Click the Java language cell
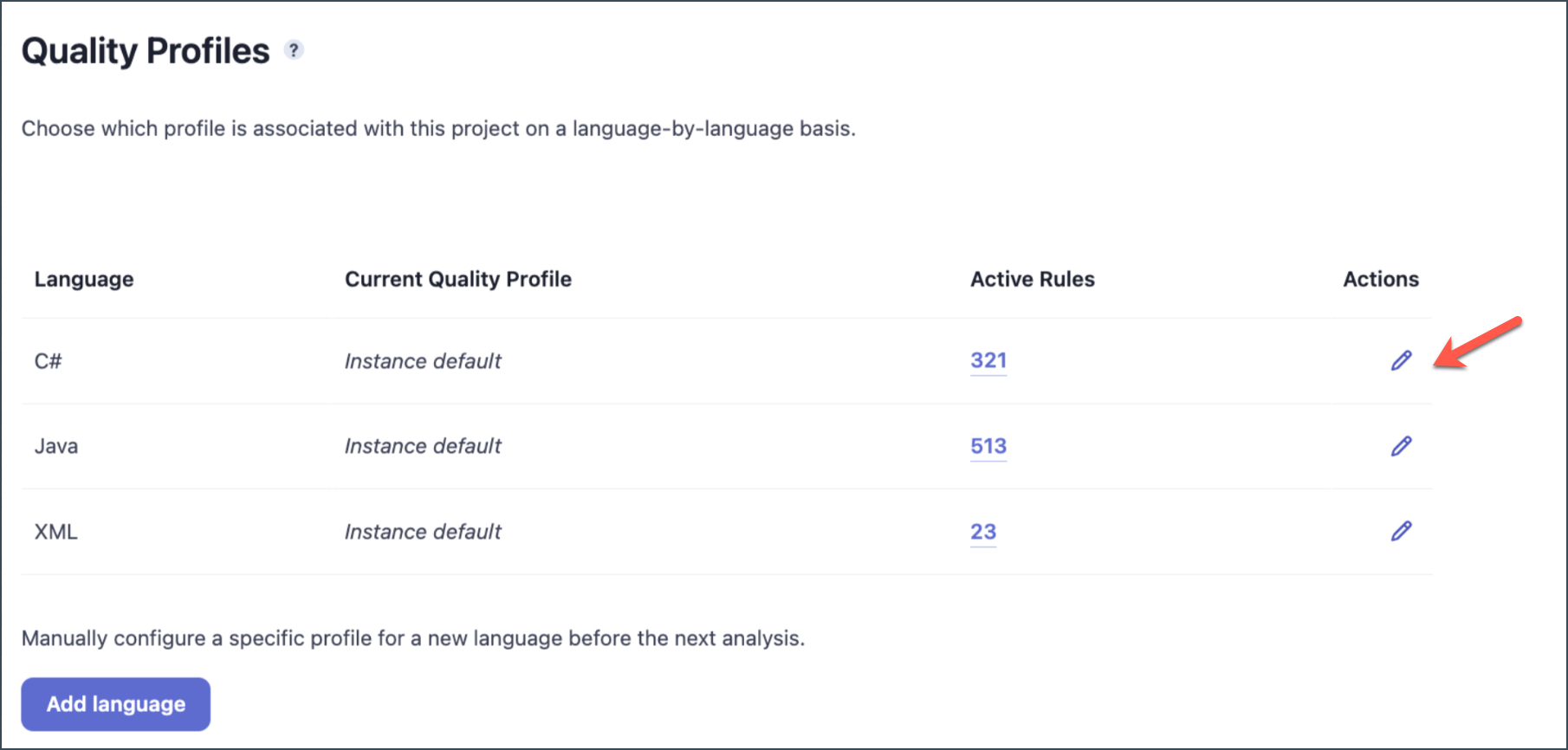The height and width of the screenshot is (750, 1568). [x=56, y=446]
